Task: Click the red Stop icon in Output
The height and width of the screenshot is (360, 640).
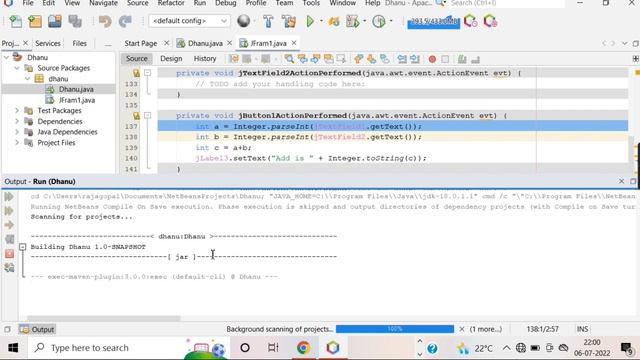Action: click(x=9, y=254)
